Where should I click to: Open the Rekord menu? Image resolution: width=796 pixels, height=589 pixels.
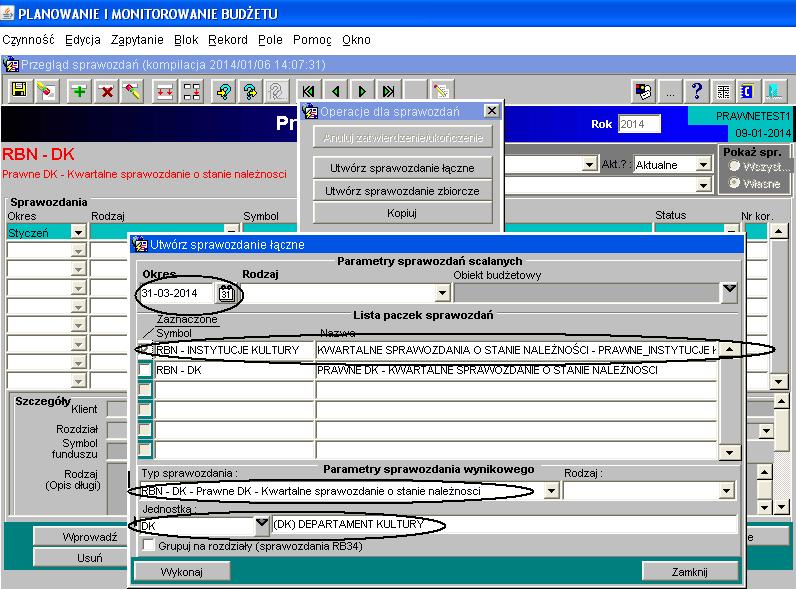(228, 40)
